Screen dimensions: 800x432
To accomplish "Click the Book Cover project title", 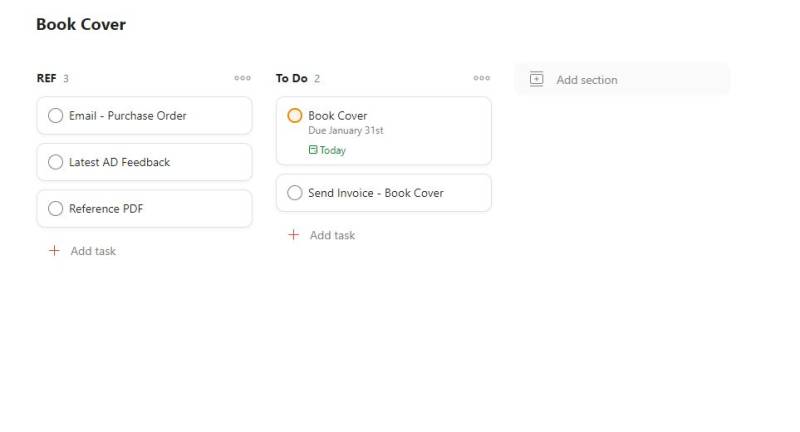I will (x=81, y=24).
